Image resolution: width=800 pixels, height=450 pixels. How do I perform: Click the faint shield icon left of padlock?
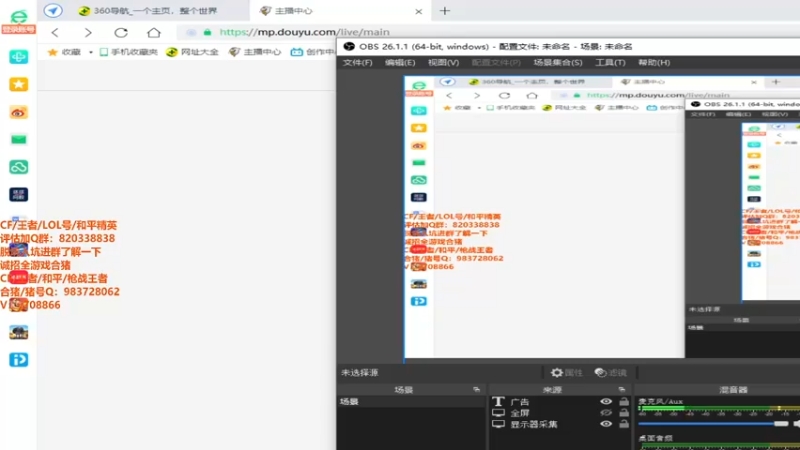point(191,32)
